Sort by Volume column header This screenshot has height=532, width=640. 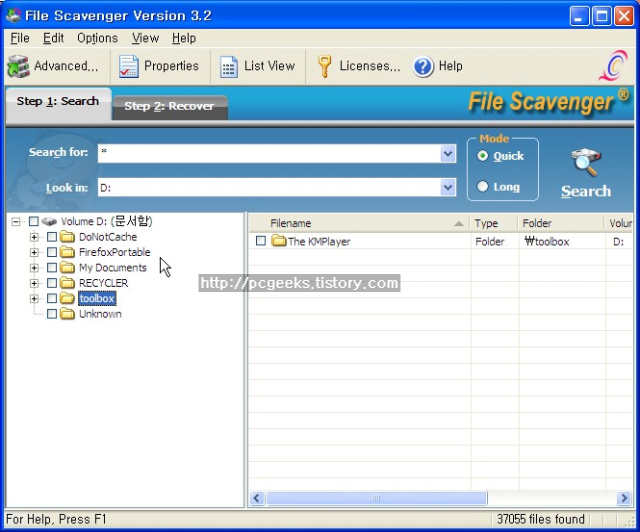[x=619, y=223]
